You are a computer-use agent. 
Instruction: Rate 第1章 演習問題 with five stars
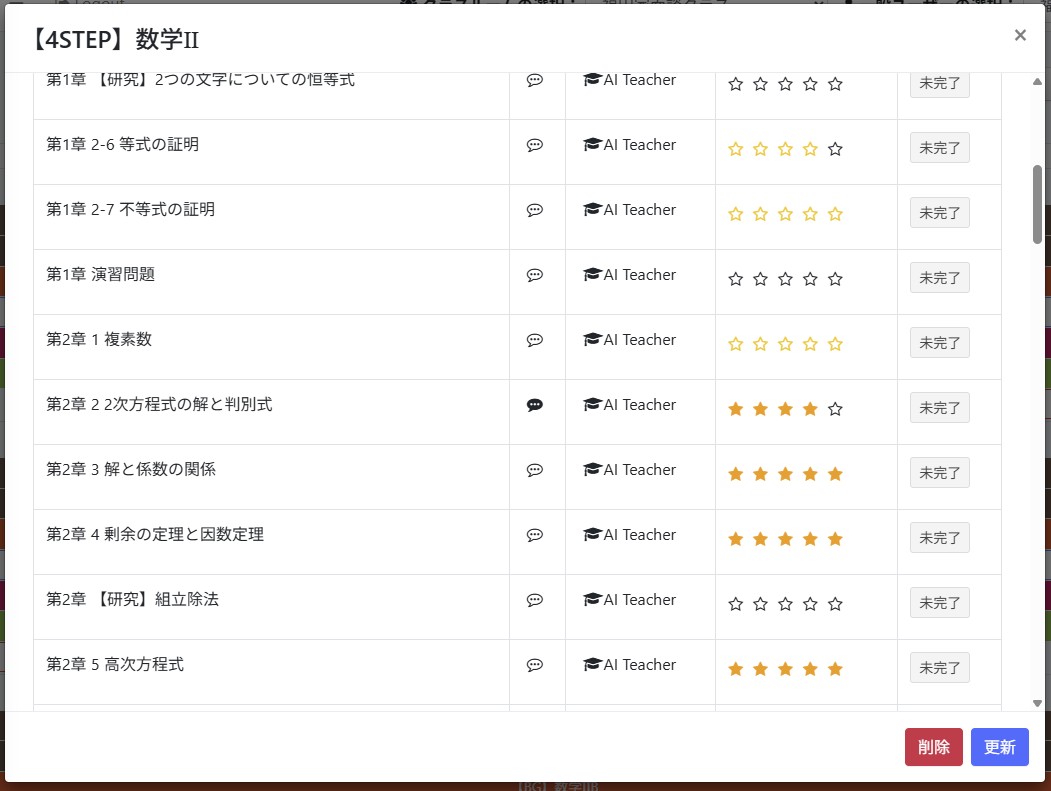pyautogui.click(x=835, y=279)
